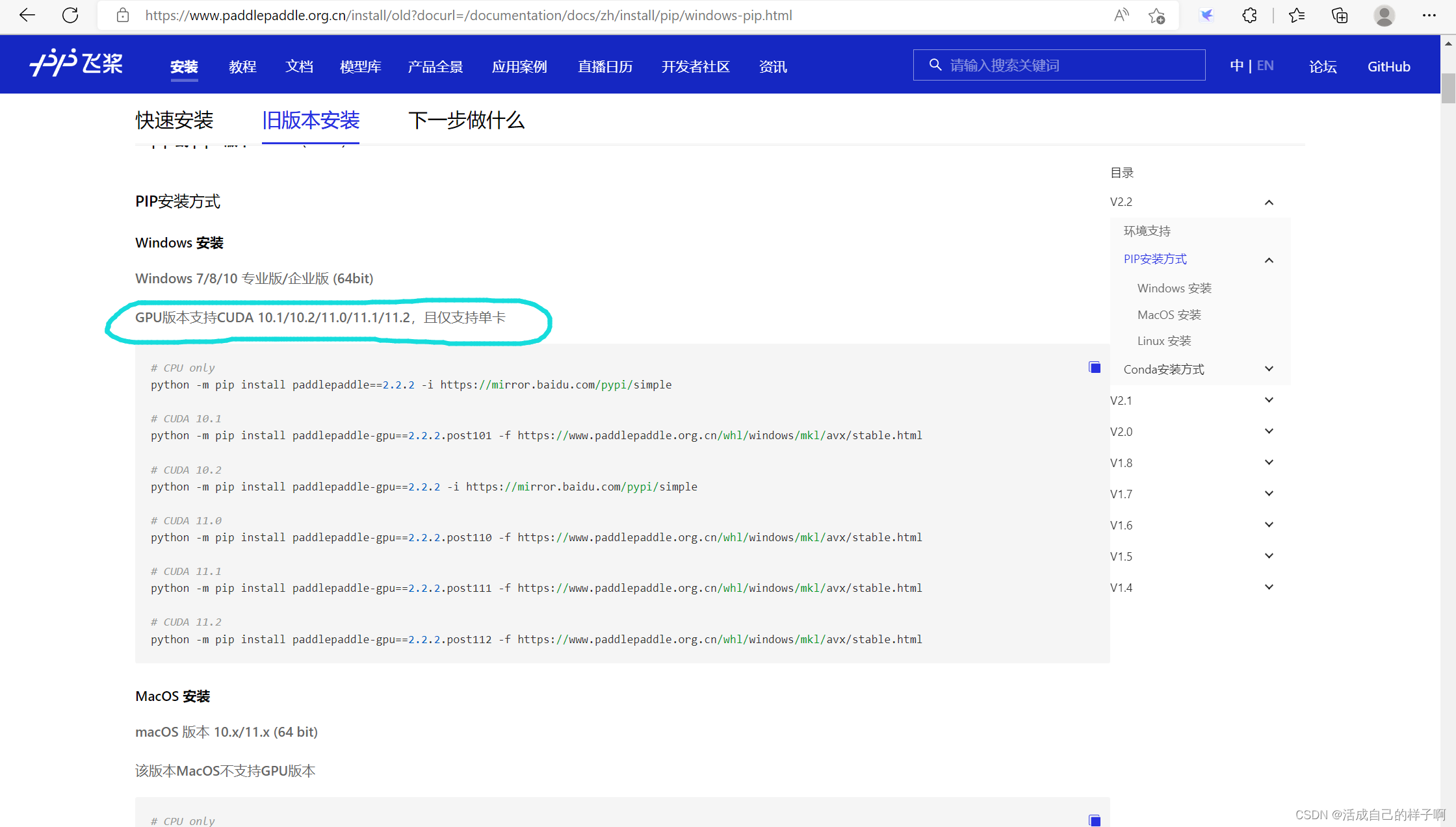Open the 模型库 nav menu item
This screenshot has height=827, width=1456.
pos(360,67)
